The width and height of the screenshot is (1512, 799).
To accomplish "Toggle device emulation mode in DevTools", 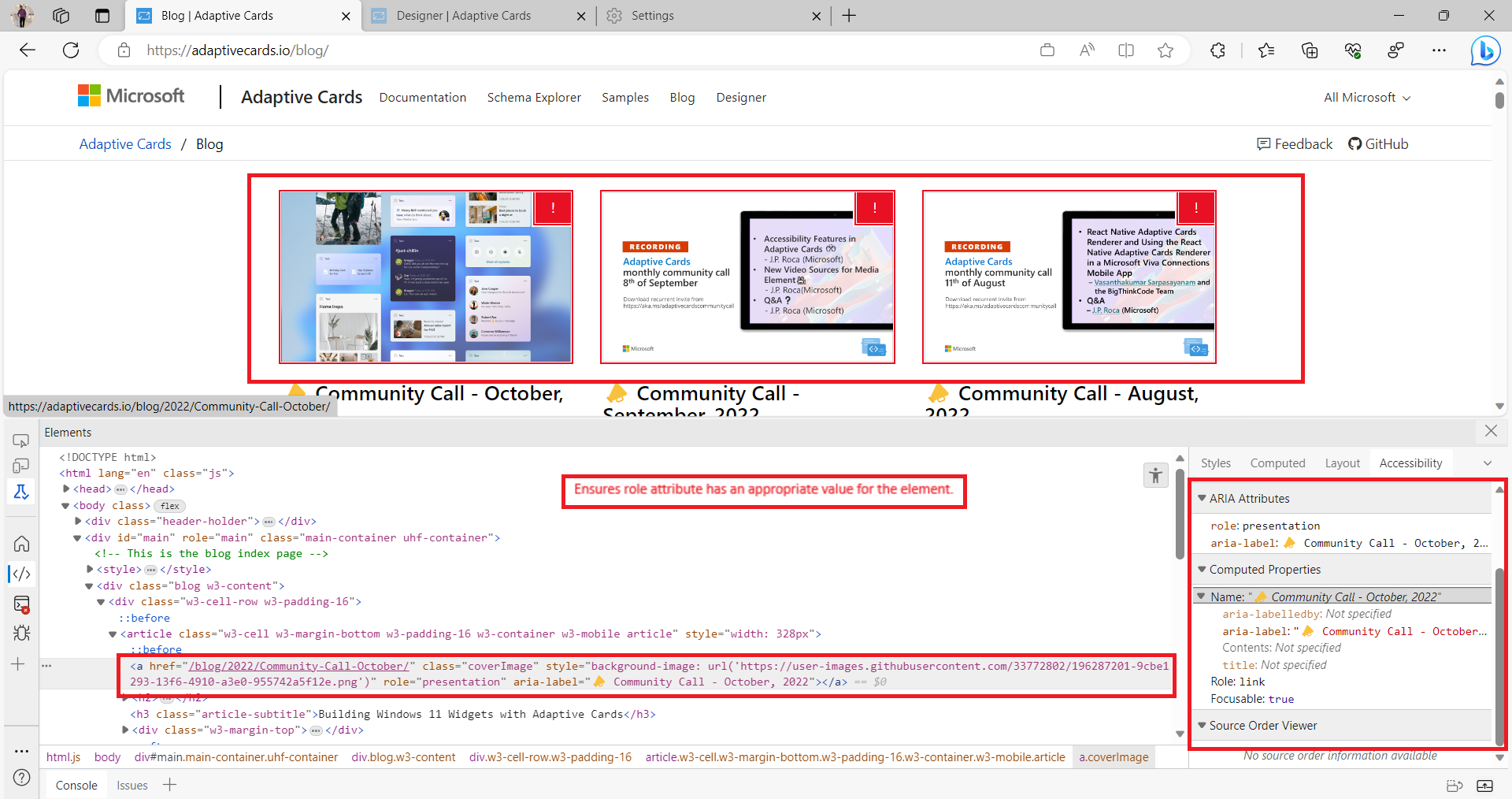I will [x=21, y=466].
